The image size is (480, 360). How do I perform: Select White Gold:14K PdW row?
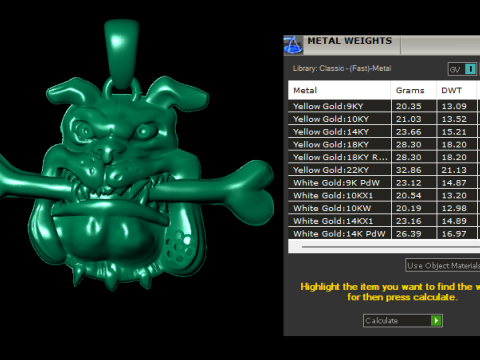point(384,233)
